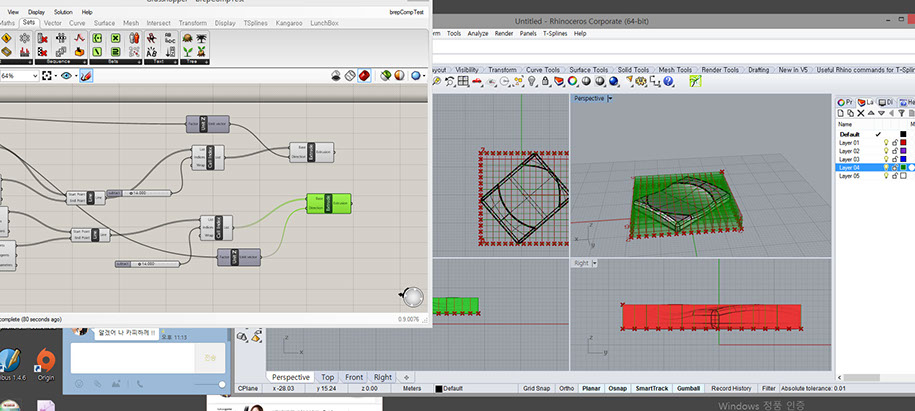
Task: Click Rhino Options gear icon
Action: [x=641, y=81]
